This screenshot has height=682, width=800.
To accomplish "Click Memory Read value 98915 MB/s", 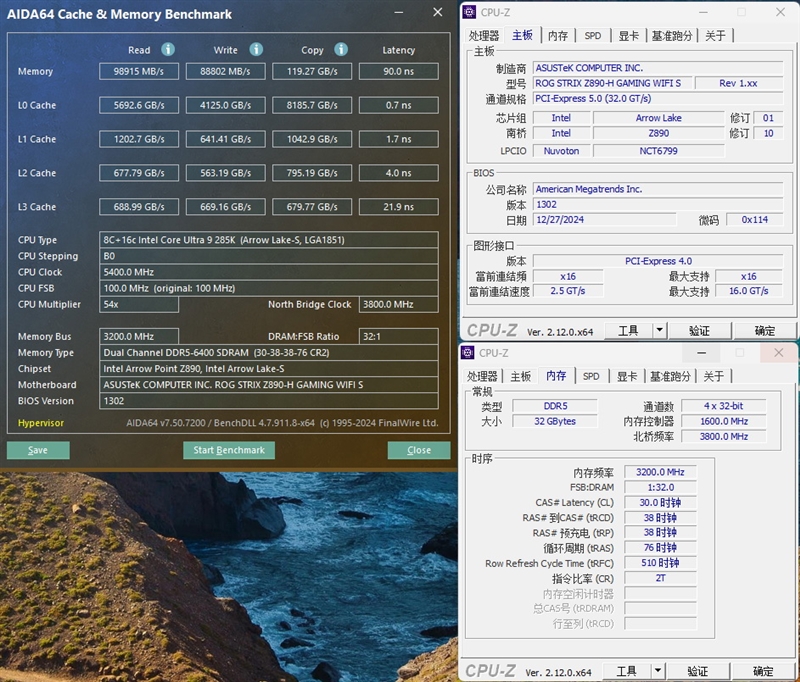I will pyautogui.click(x=139, y=71).
